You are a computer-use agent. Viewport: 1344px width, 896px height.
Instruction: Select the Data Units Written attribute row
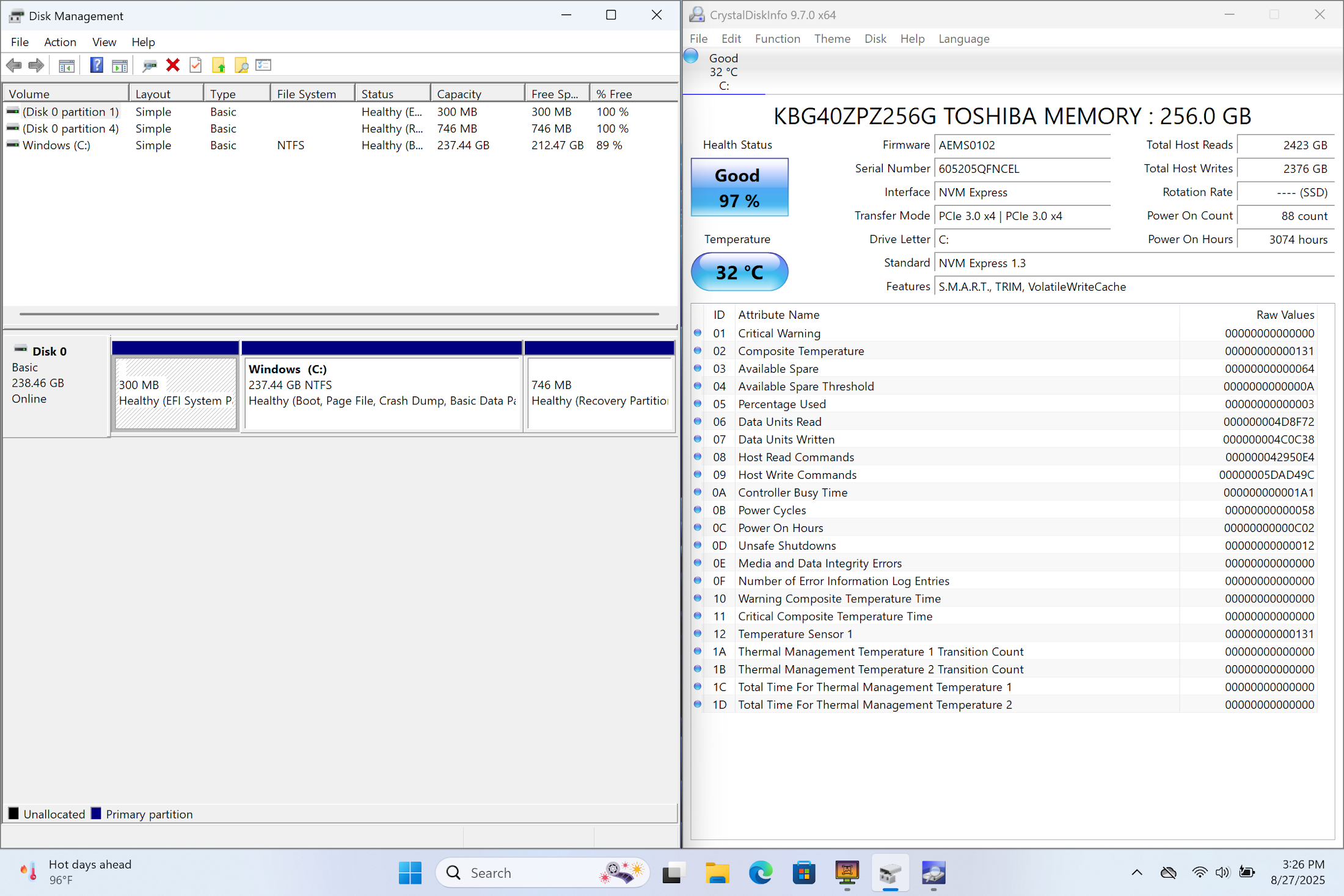pos(1004,439)
